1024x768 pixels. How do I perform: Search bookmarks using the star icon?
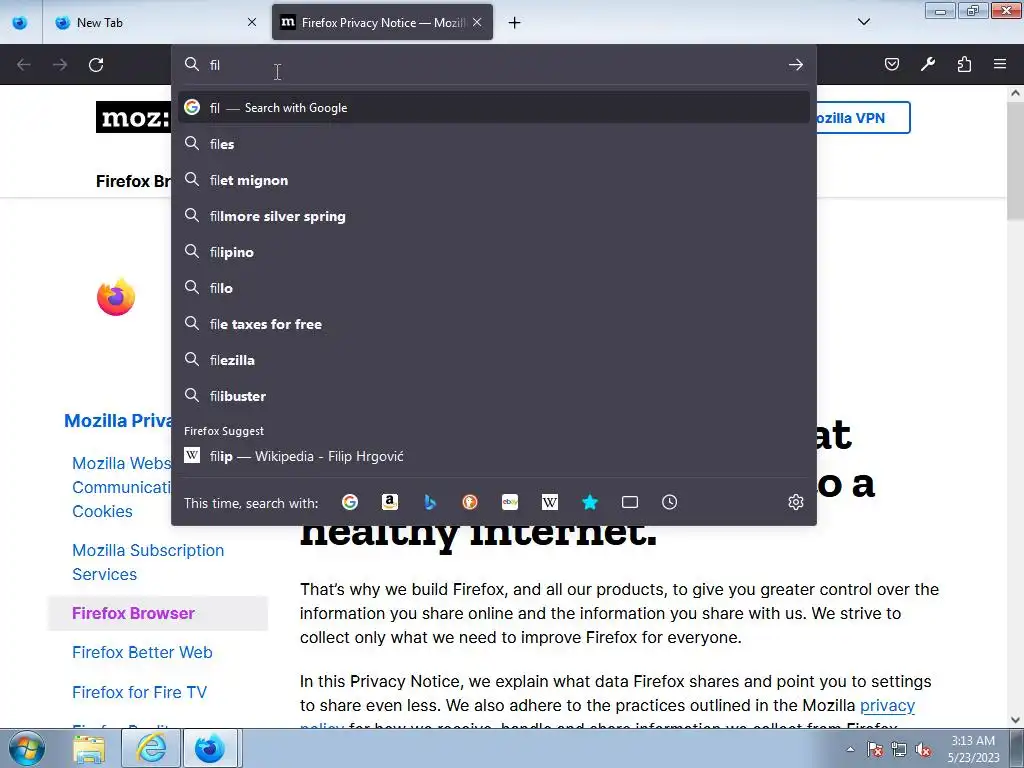(590, 502)
